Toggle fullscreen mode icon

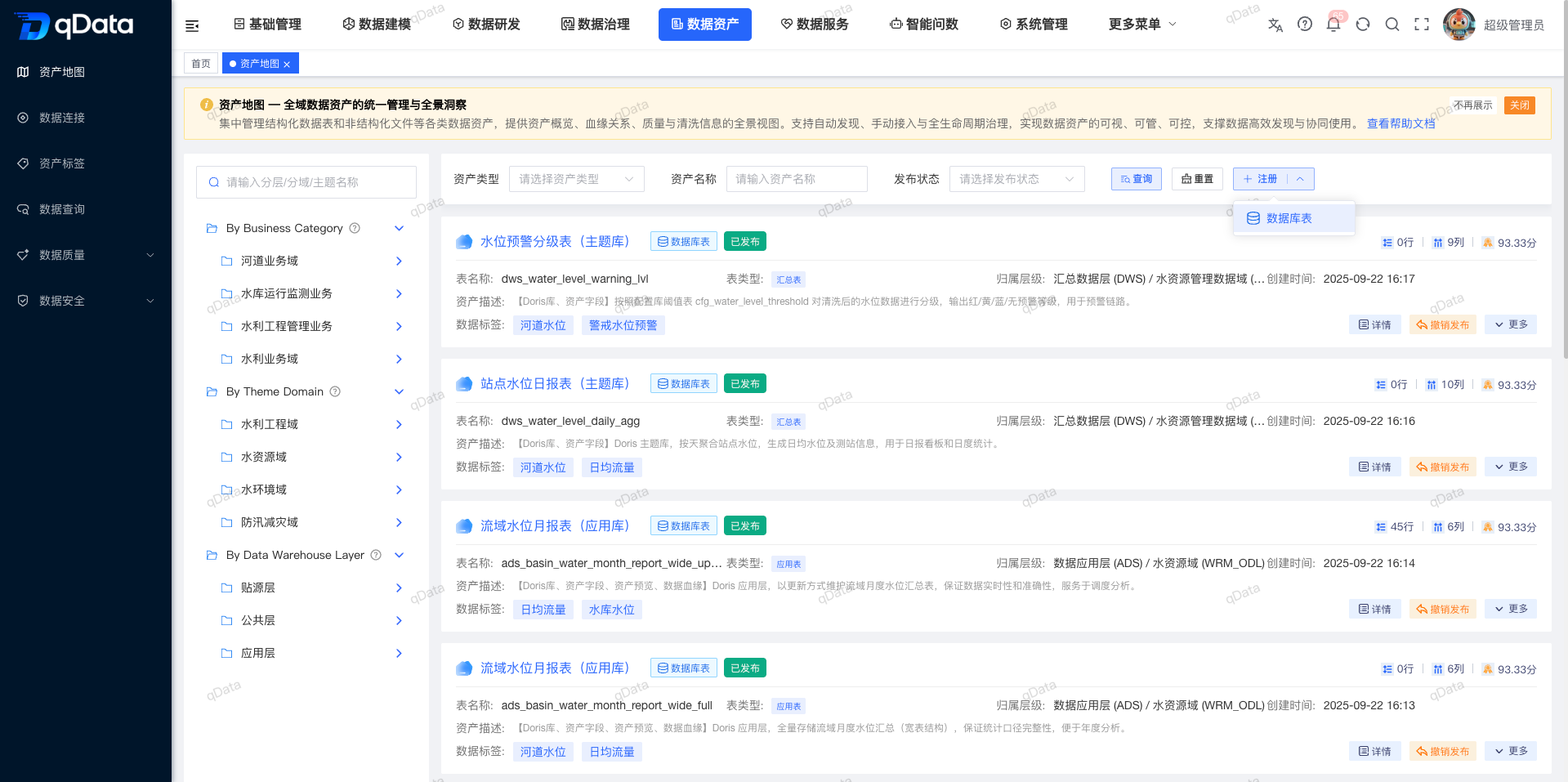(x=1422, y=25)
